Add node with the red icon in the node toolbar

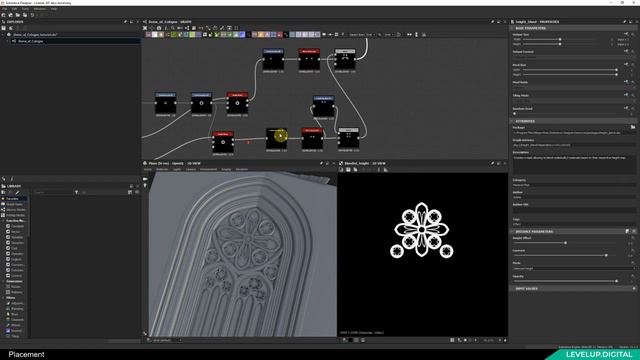click(280, 35)
